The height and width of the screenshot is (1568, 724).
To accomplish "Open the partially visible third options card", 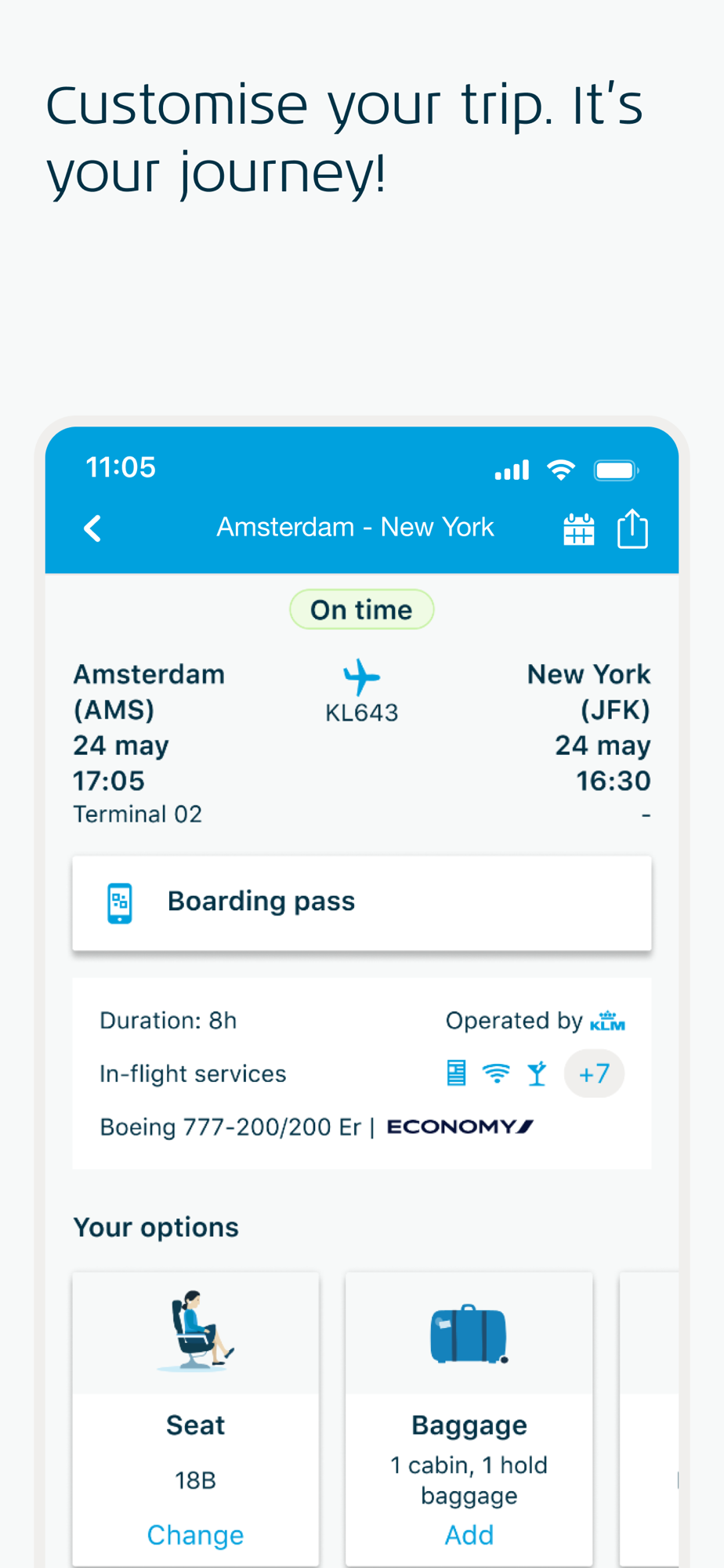I will click(649, 1419).
